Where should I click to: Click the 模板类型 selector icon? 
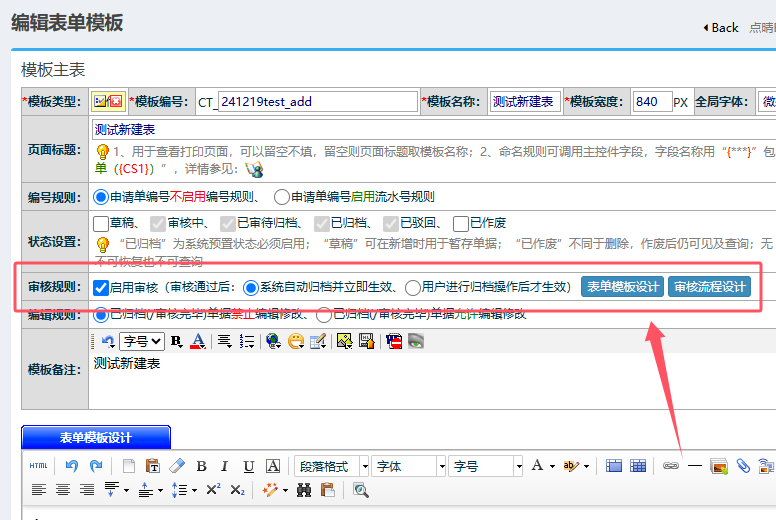(x=108, y=101)
